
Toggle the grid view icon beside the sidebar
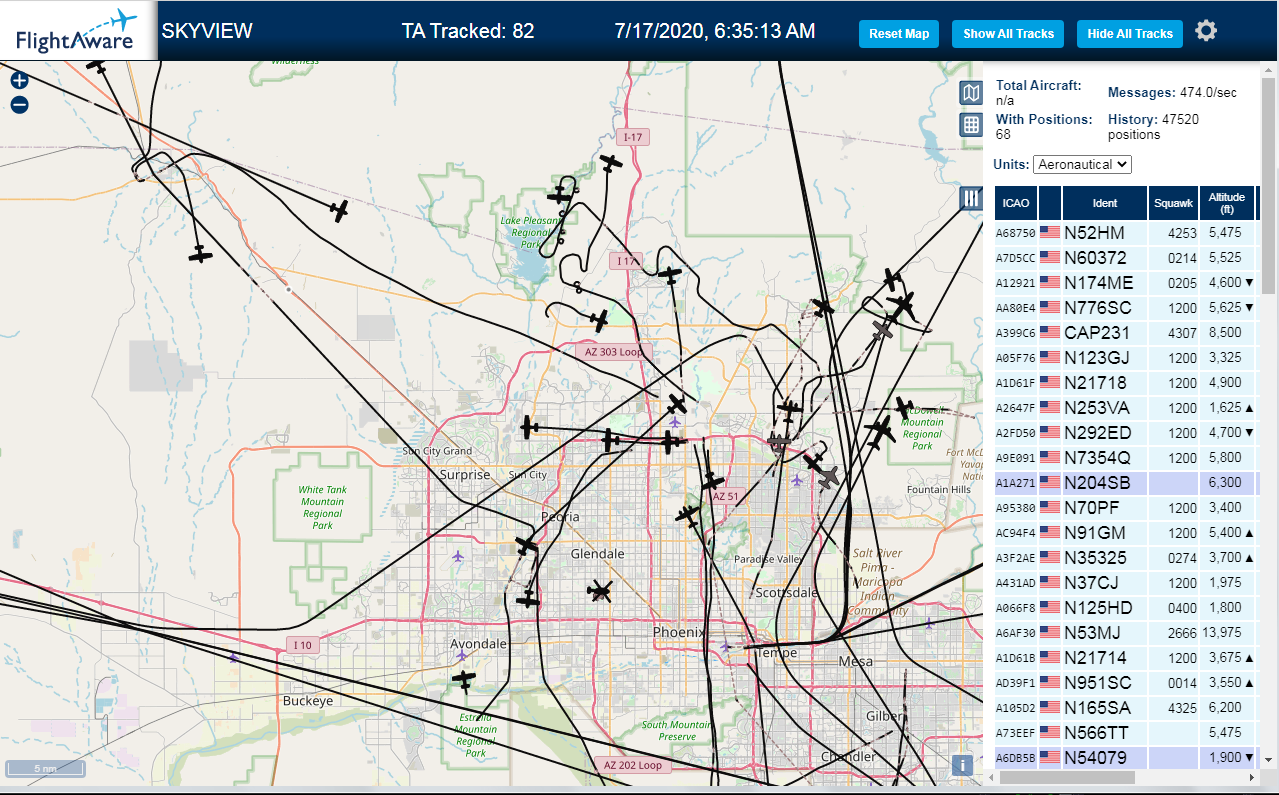tap(970, 125)
